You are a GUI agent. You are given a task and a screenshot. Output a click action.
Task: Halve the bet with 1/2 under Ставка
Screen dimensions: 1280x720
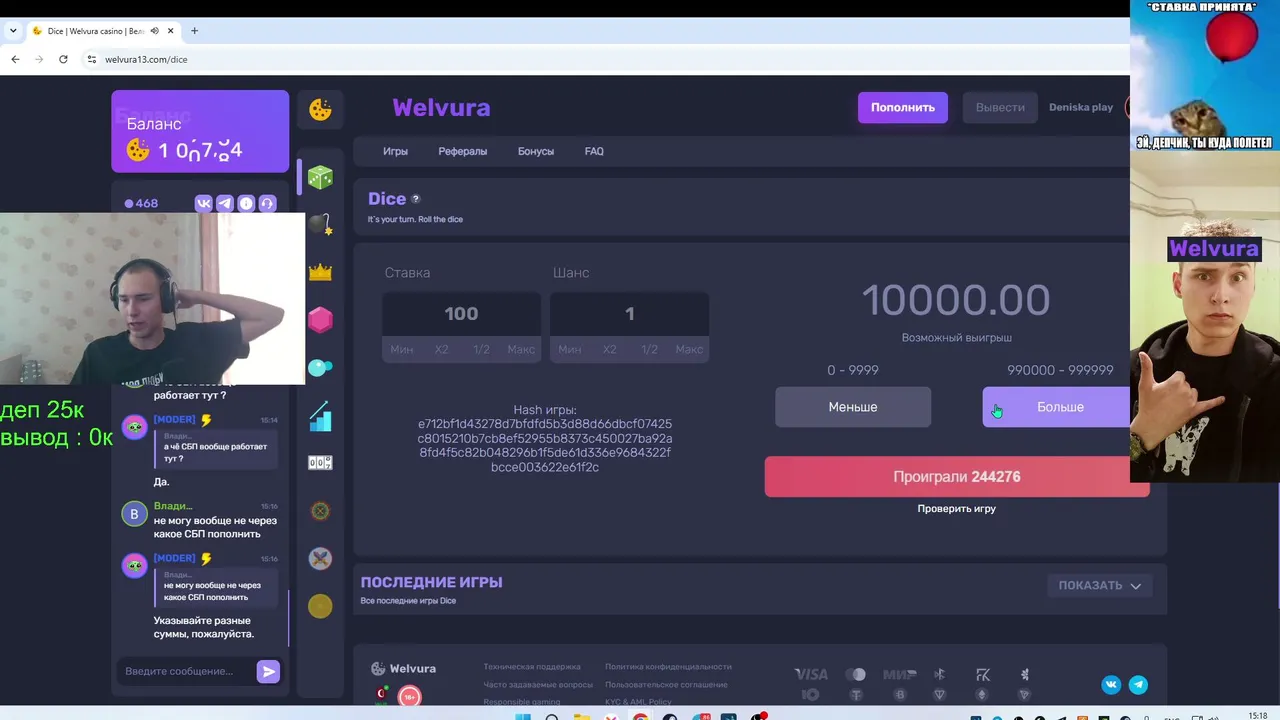click(x=481, y=349)
